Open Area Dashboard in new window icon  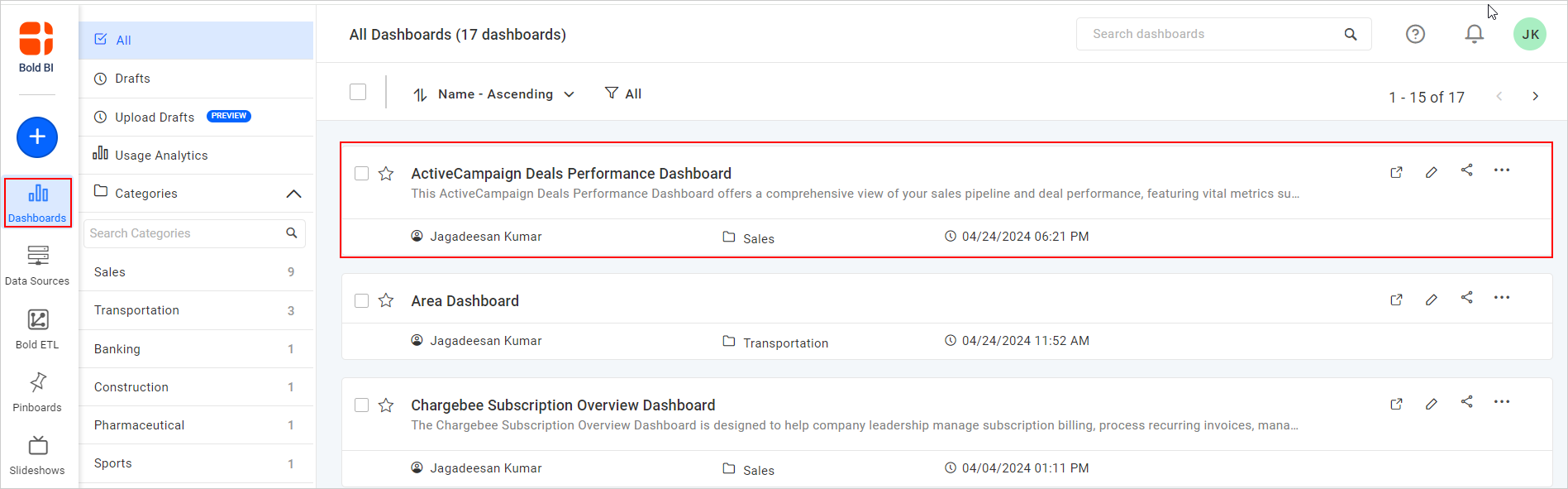pos(1396,300)
